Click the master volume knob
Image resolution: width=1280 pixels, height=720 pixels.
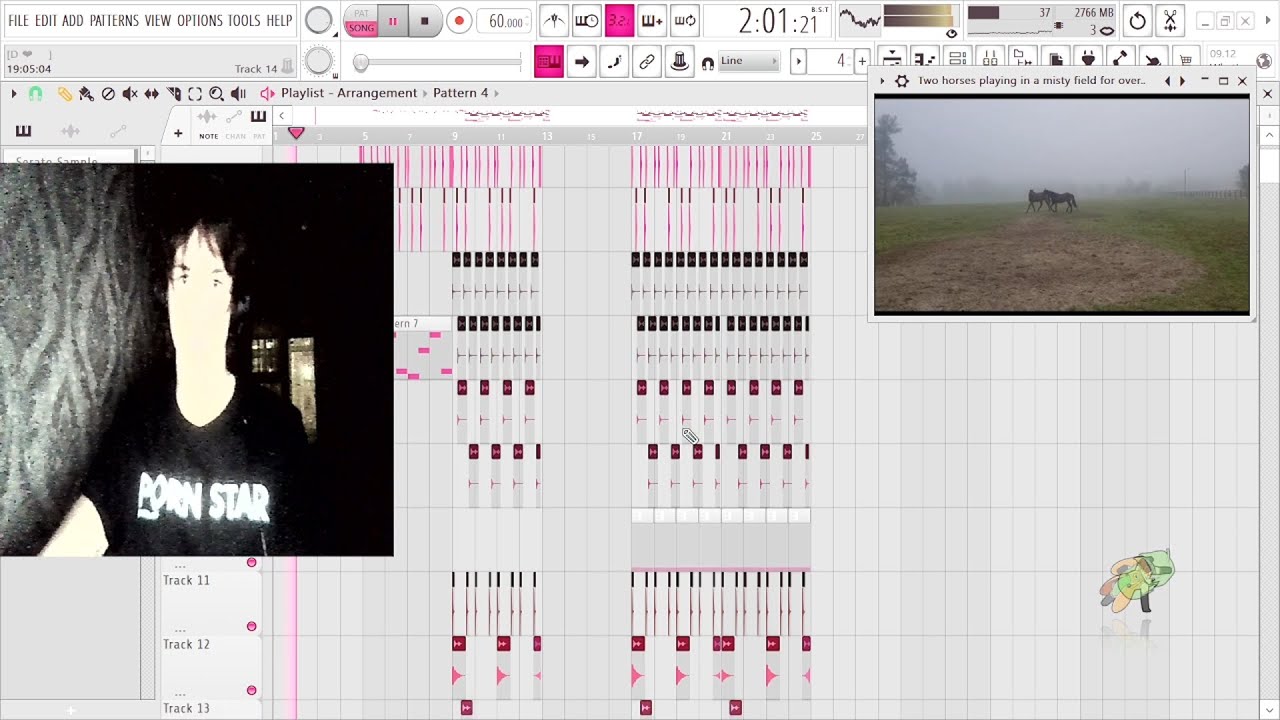tap(318, 20)
